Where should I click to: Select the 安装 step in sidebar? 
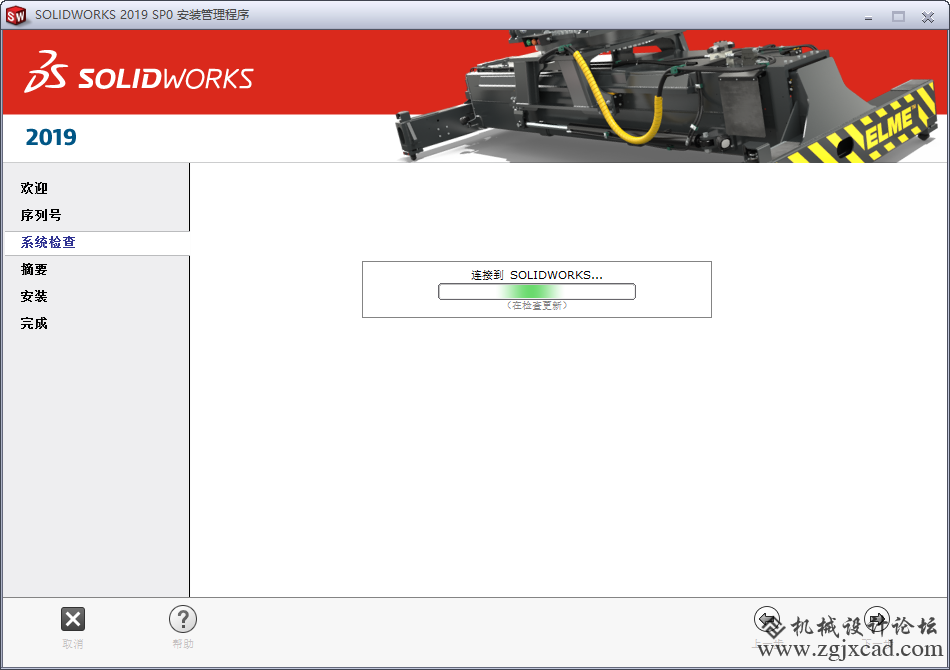click(x=34, y=296)
